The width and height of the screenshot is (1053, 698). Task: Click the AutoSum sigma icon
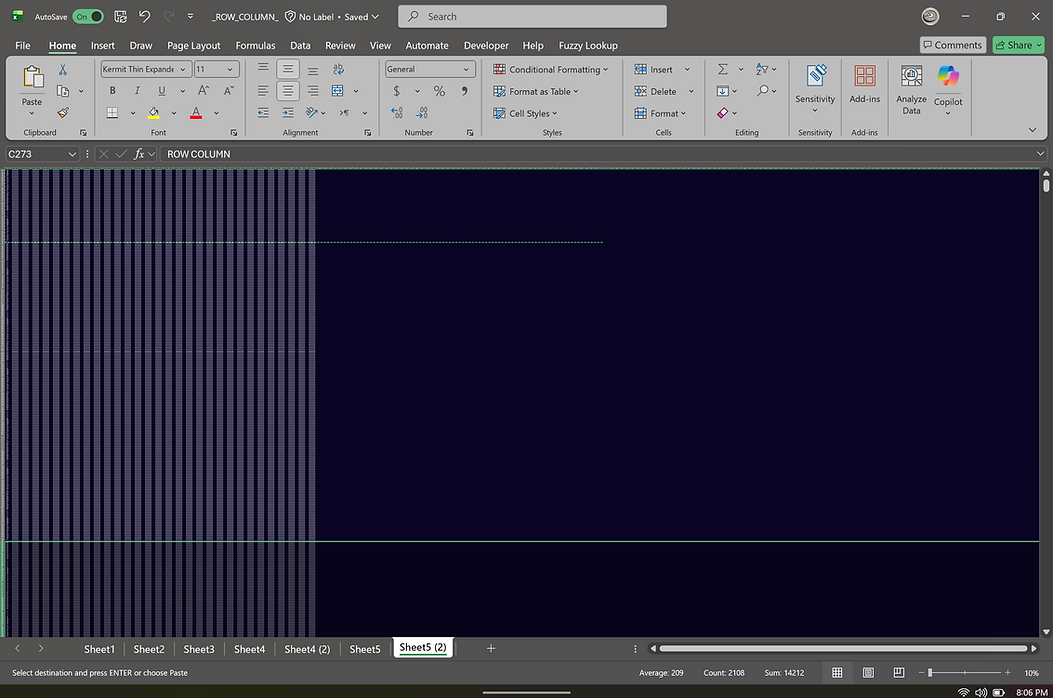[723, 70]
